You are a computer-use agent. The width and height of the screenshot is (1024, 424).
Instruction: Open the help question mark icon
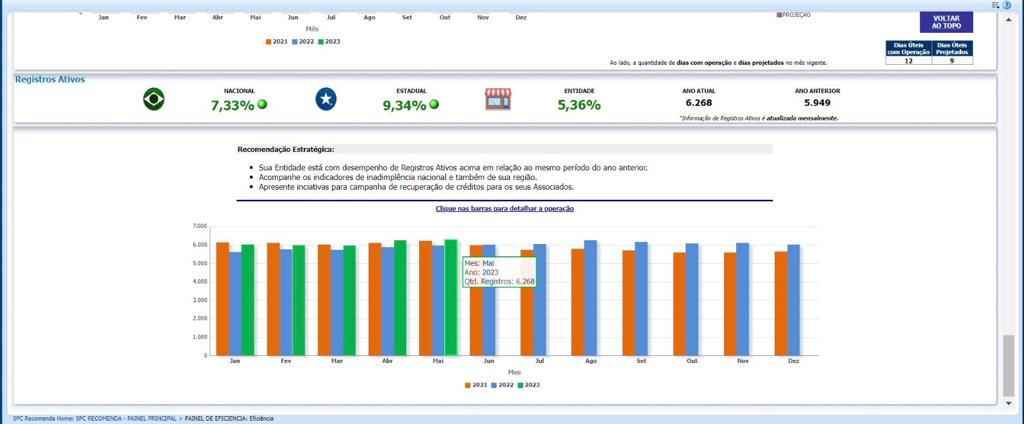click(1007, 5)
